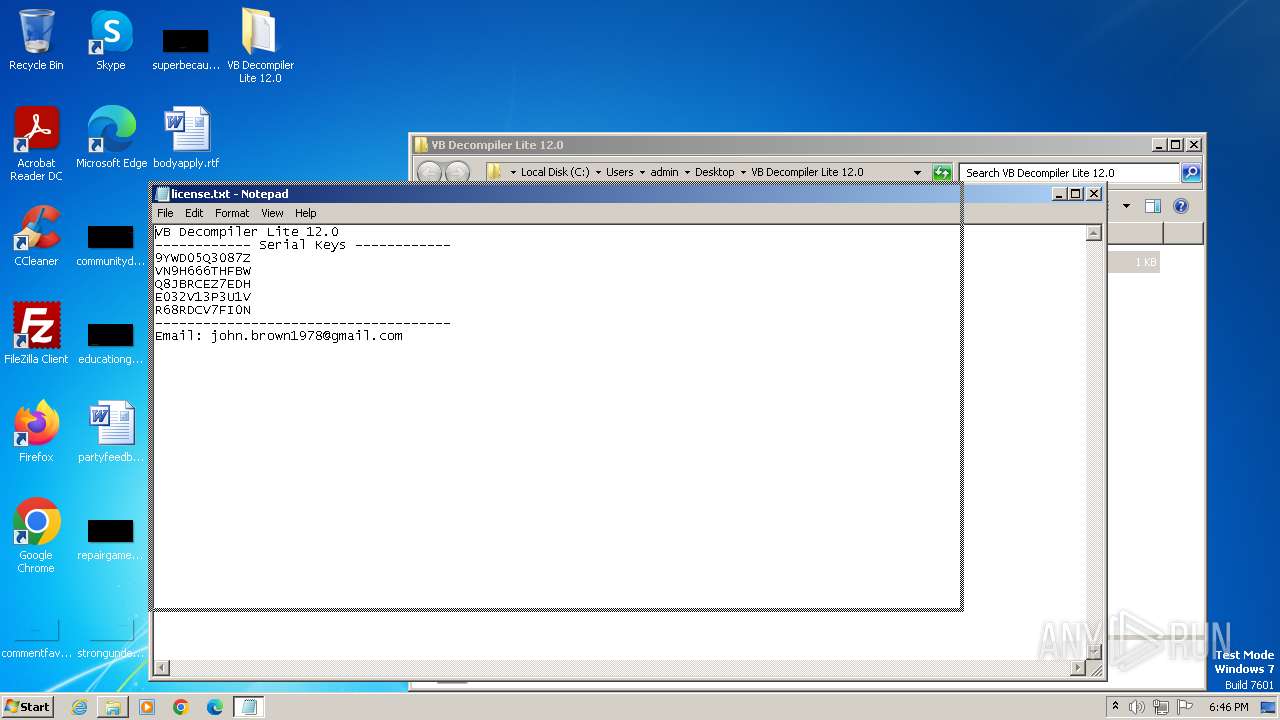
Task: Open Notepad Help menu
Action: (x=306, y=213)
